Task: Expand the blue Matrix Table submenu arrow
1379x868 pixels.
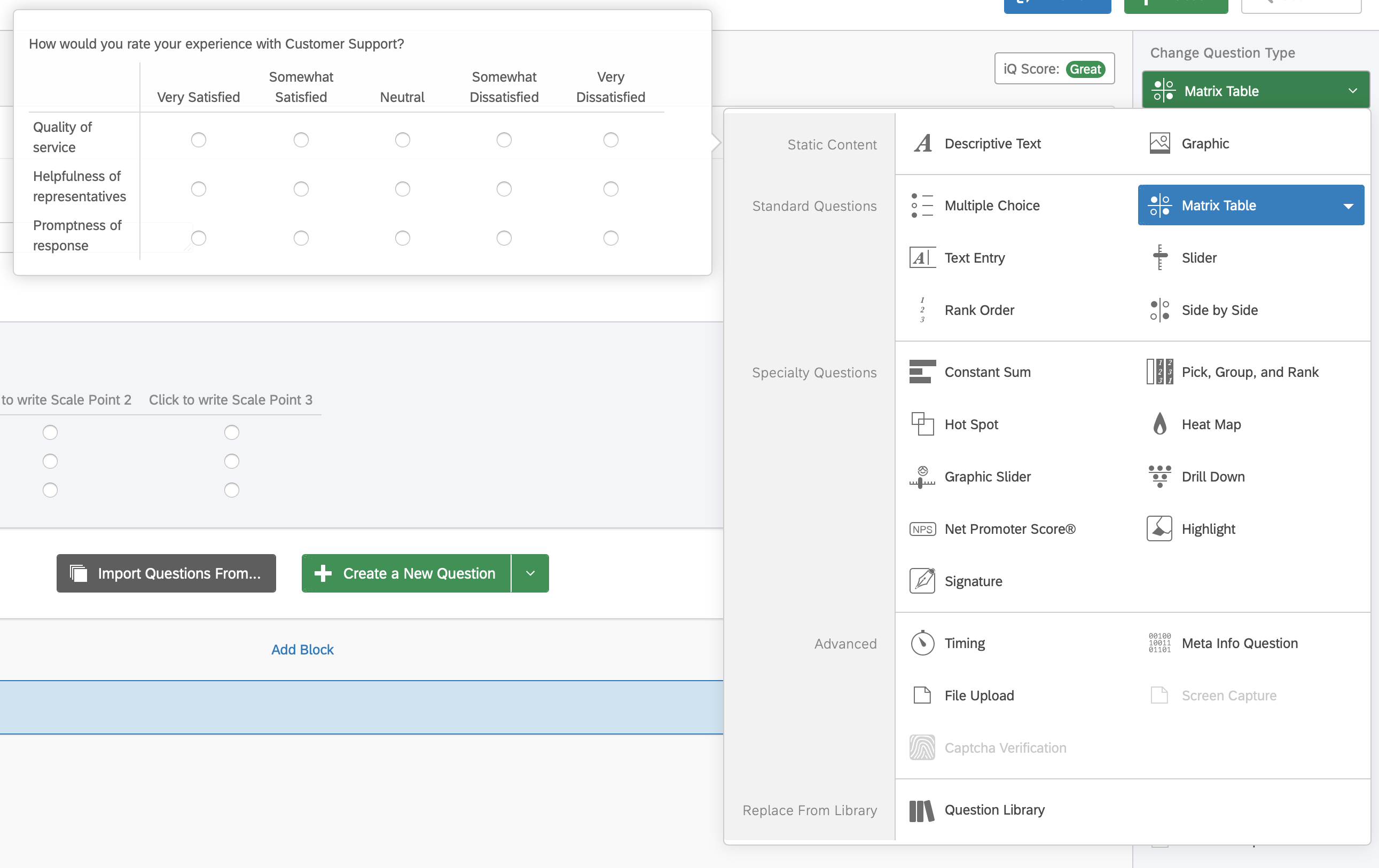Action: [x=1348, y=206]
